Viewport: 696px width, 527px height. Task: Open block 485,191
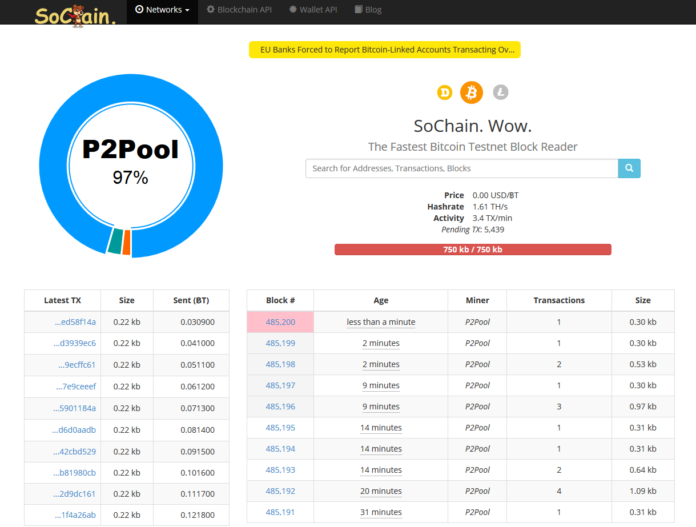[280, 512]
